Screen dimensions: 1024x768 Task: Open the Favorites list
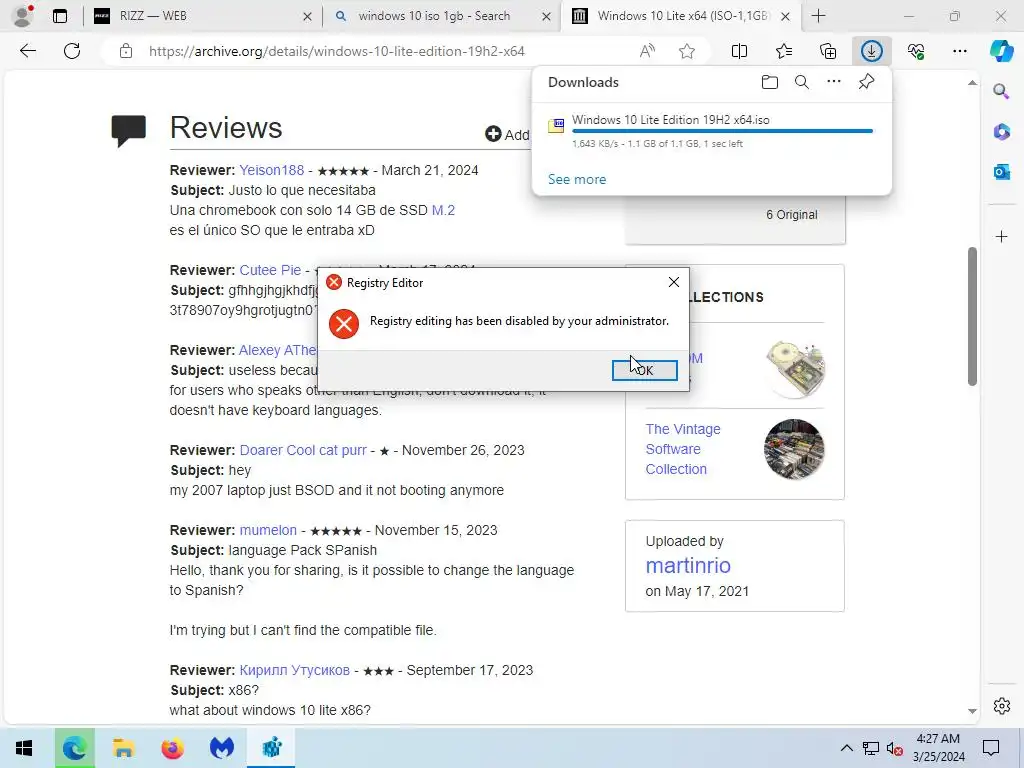point(784,51)
